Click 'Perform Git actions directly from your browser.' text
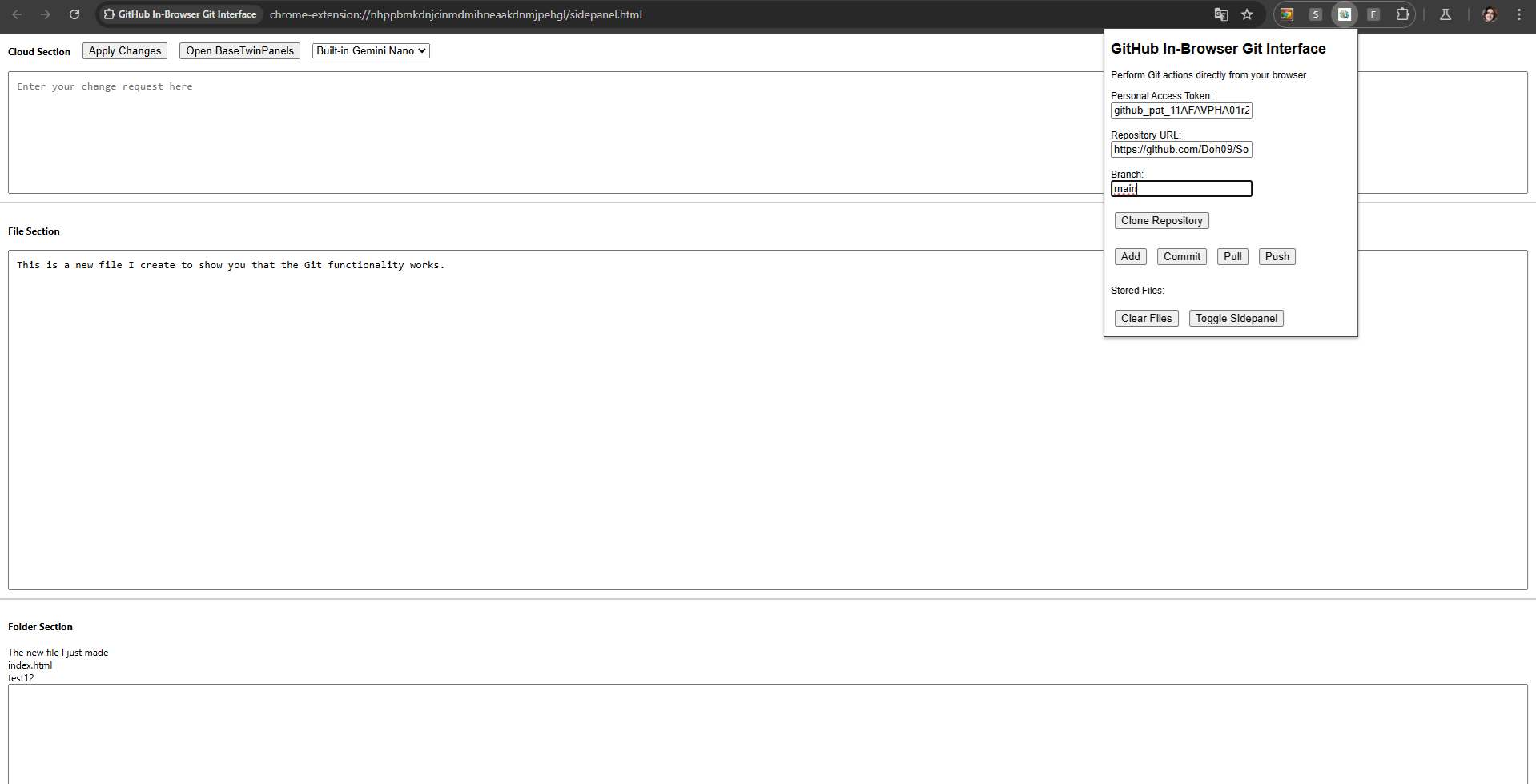 pos(1209,75)
